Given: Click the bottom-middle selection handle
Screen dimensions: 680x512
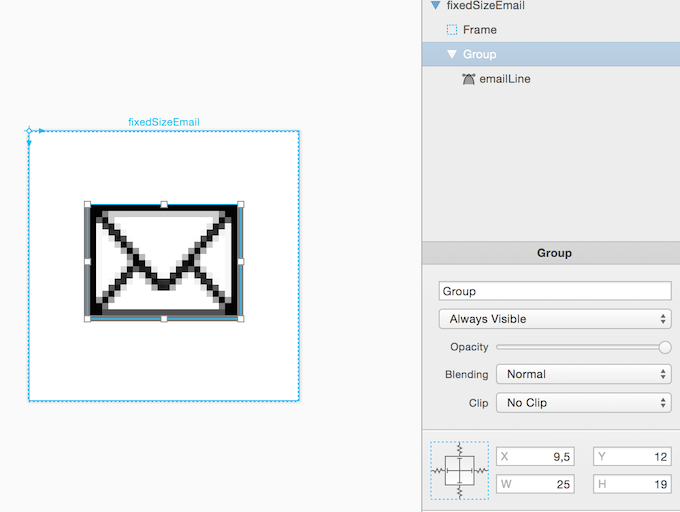Looking at the screenshot, I should [x=164, y=319].
